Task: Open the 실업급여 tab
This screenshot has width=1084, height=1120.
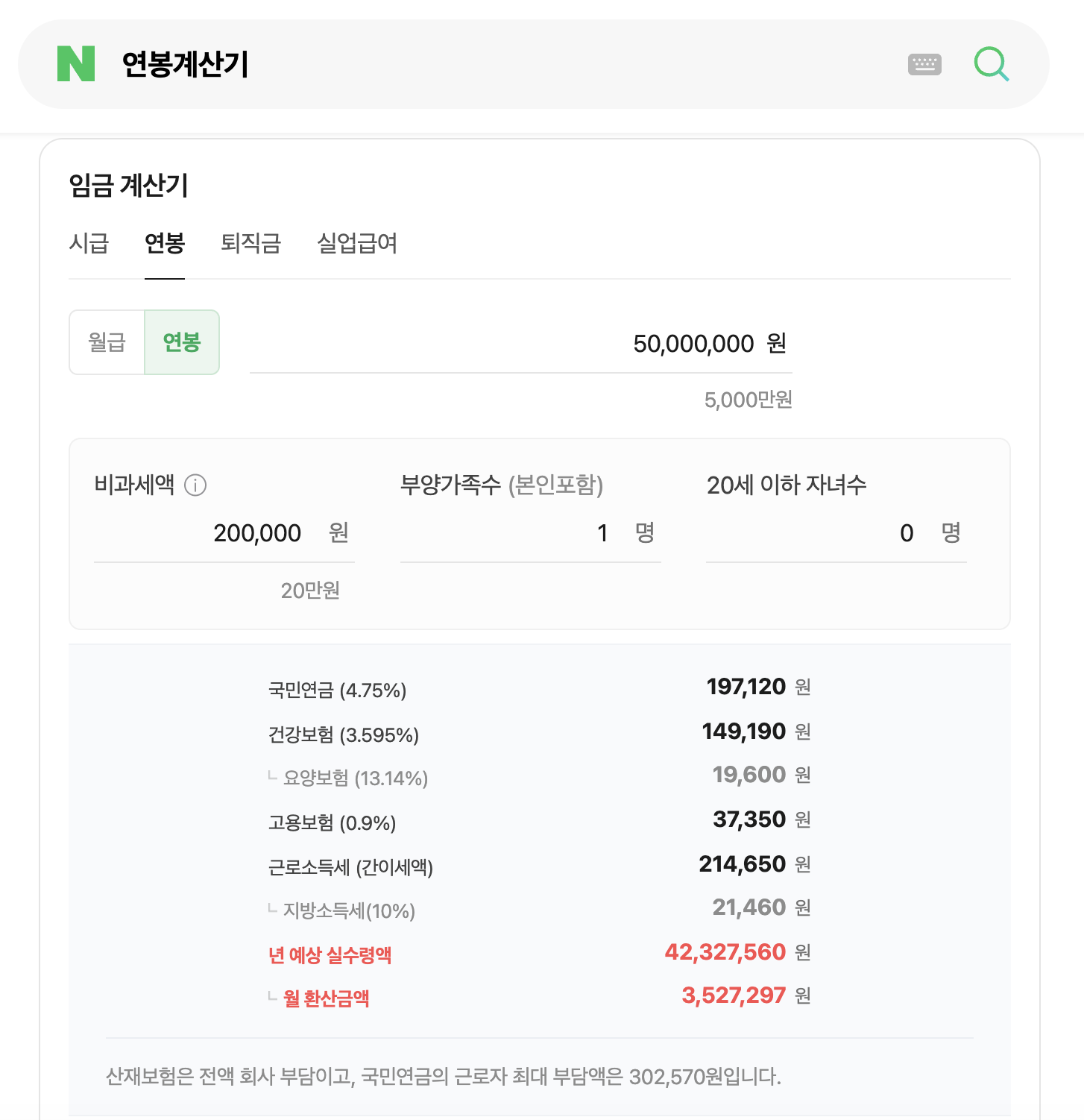Action: coord(357,243)
